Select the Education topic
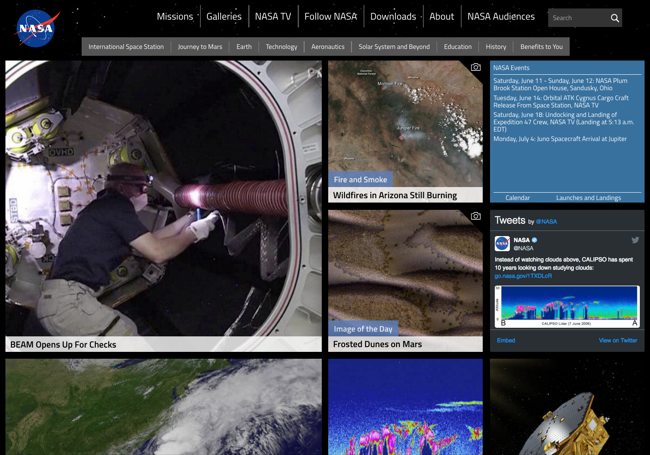The height and width of the screenshot is (455, 650). coord(458,47)
